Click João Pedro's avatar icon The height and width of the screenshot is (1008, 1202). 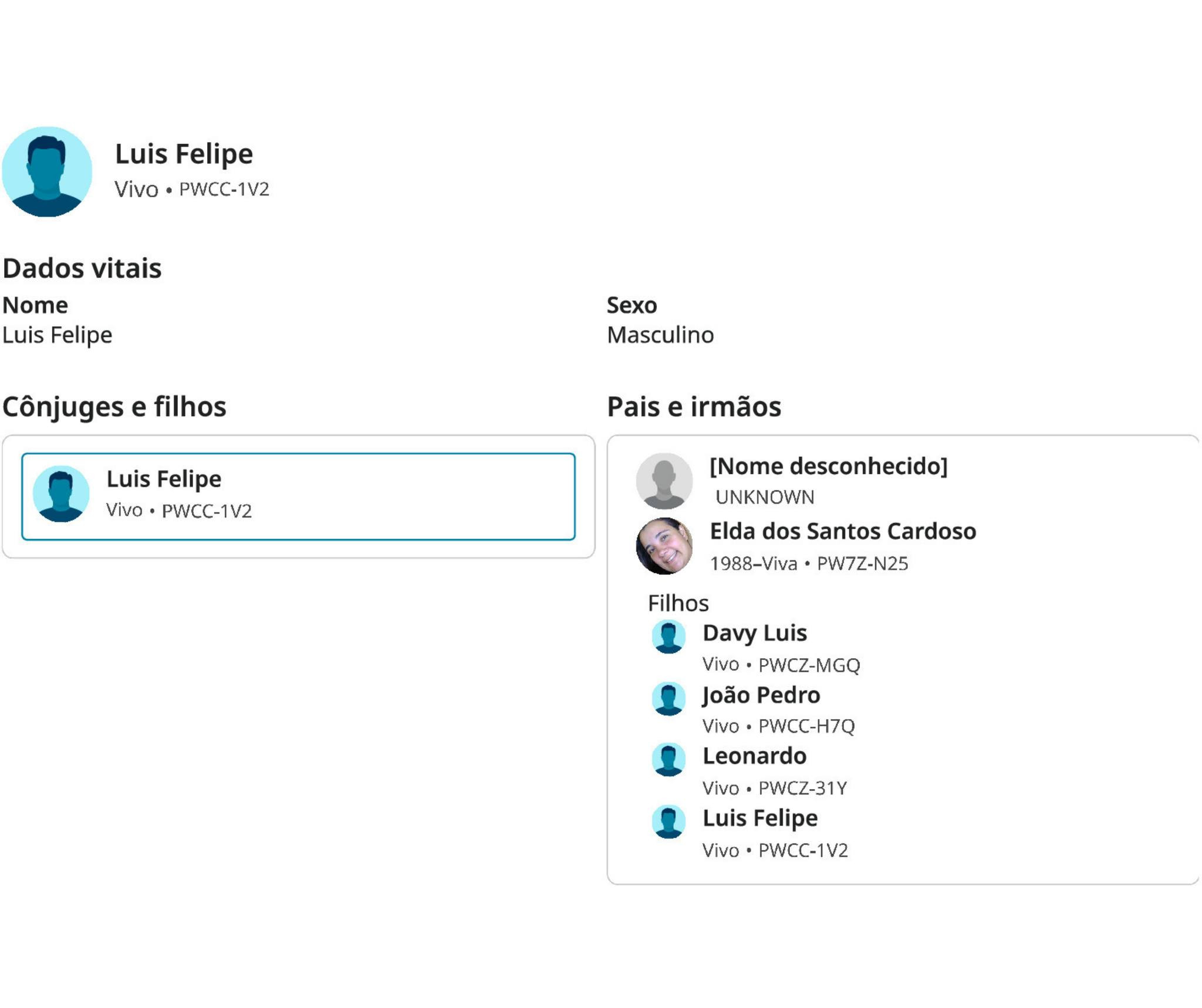tap(668, 698)
